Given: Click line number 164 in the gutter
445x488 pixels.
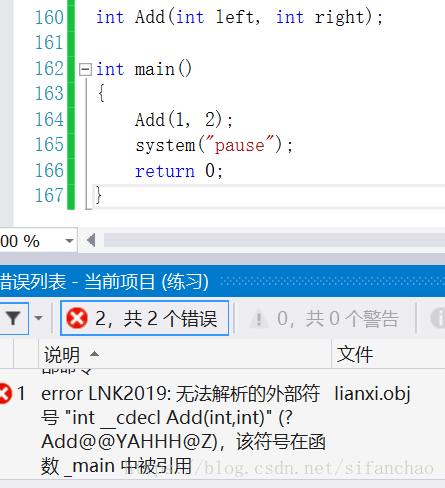Looking at the screenshot, I should tap(49, 119).
